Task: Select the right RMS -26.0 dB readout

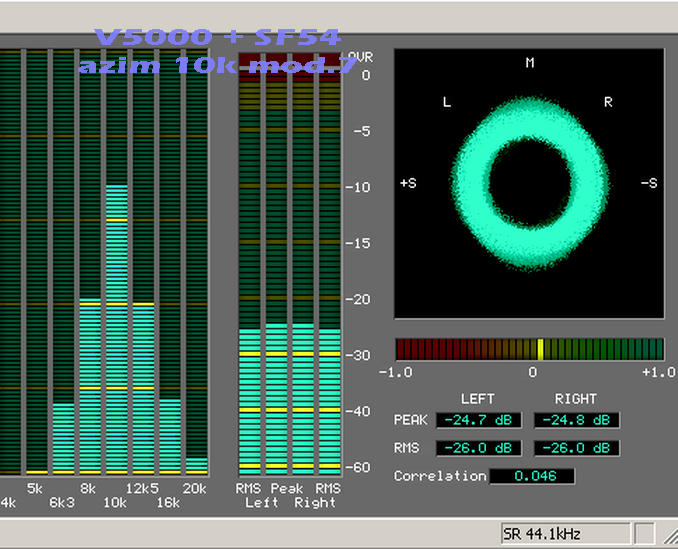Action: coord(576,448)
